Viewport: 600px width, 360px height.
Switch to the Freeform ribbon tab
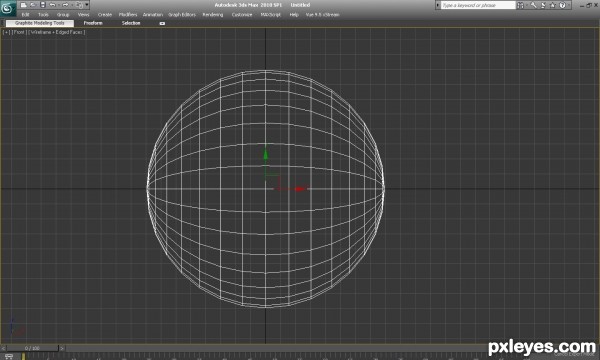pyautogui.click(x=93, y=23)
